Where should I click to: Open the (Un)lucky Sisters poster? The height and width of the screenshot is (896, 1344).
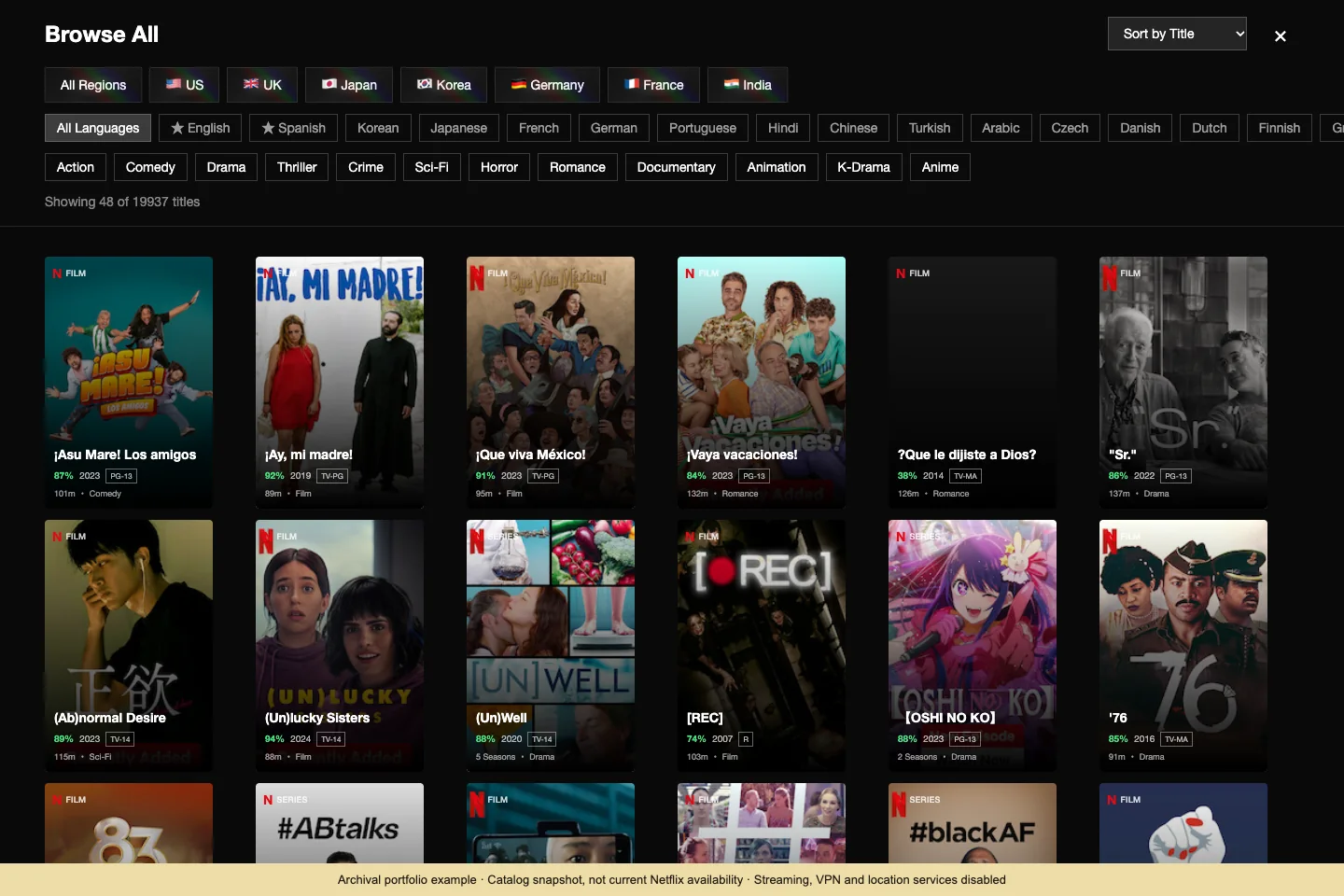(340, 646)
